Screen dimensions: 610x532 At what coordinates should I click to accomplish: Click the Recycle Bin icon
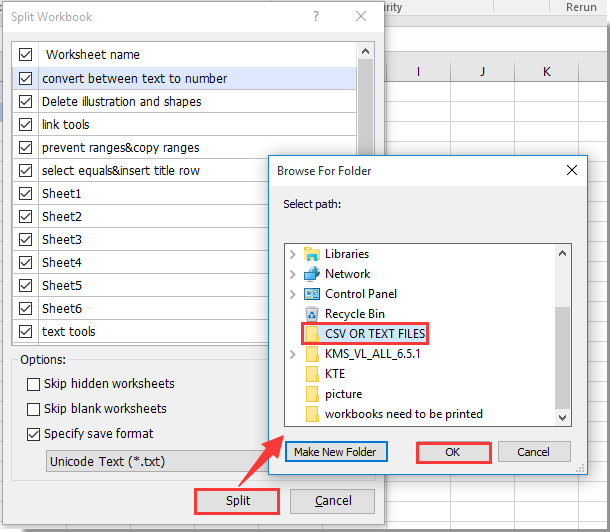click(x=312, y=314)
